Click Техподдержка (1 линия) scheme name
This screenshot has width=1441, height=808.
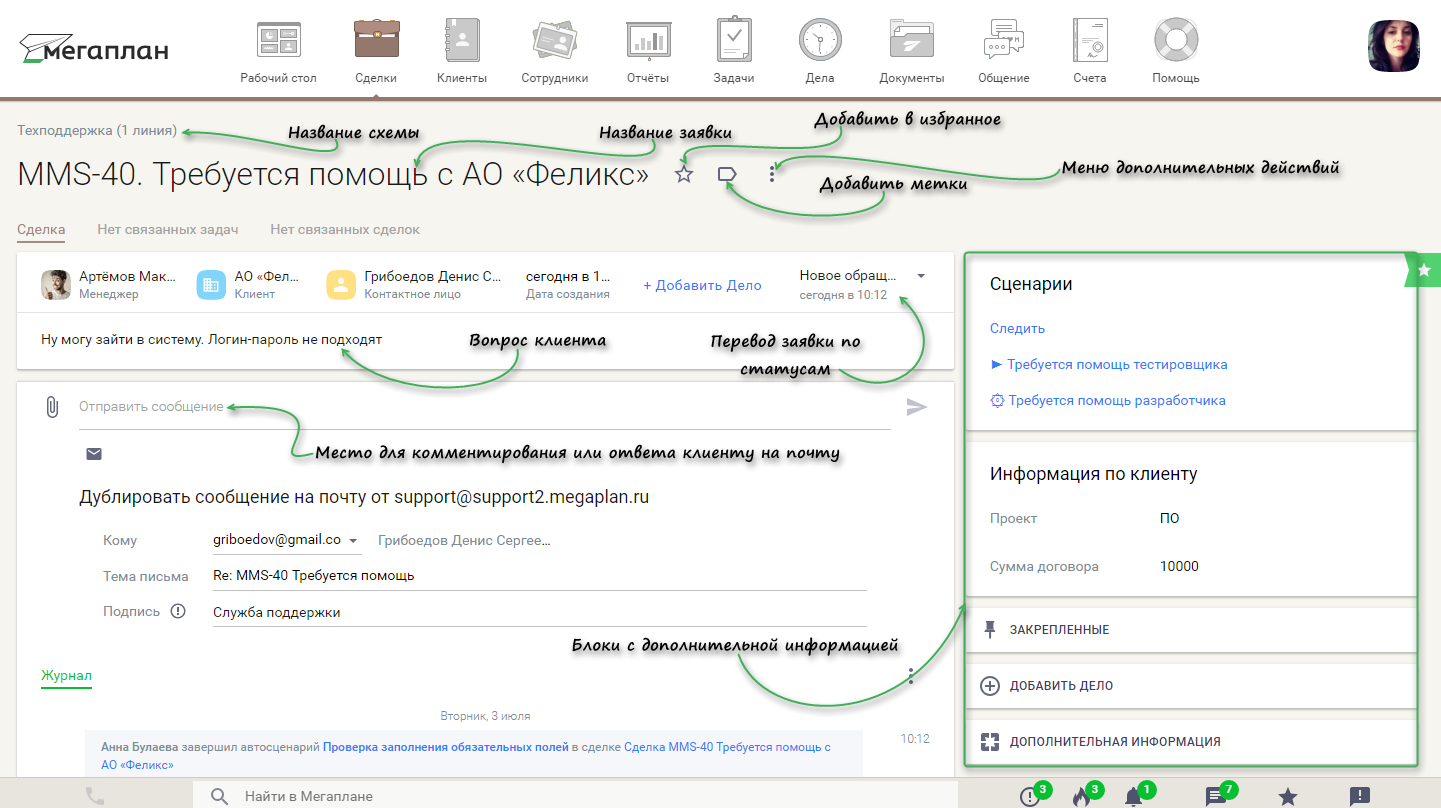(x=97, y=130)
